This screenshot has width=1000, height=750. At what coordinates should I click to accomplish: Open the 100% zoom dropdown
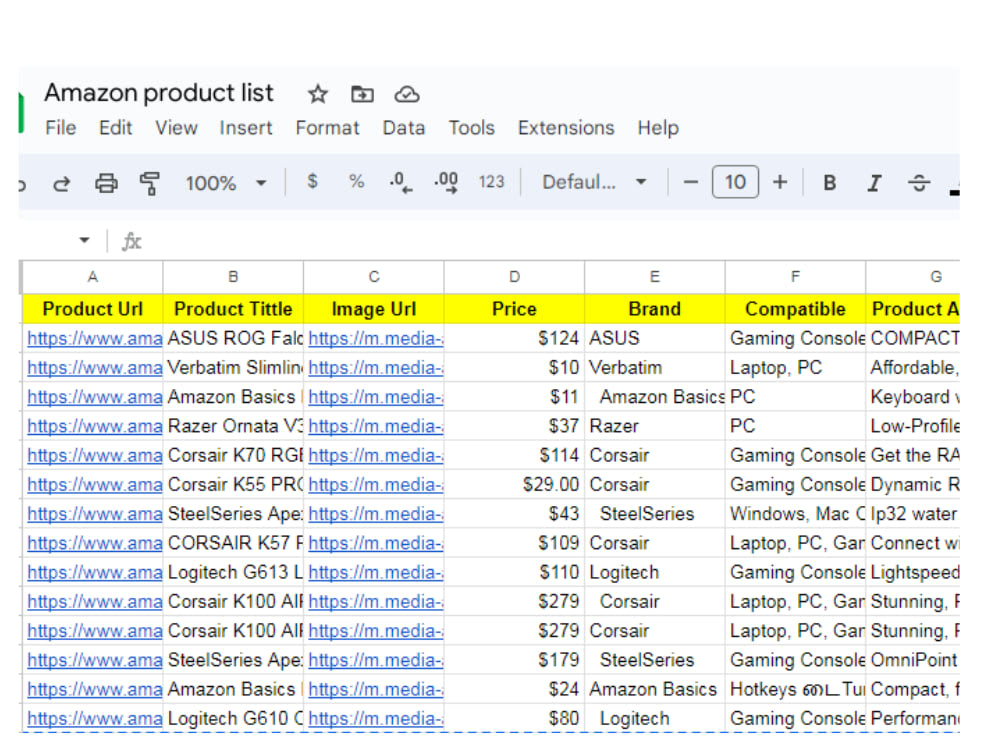pyautogui.click(x=226, y=184)
